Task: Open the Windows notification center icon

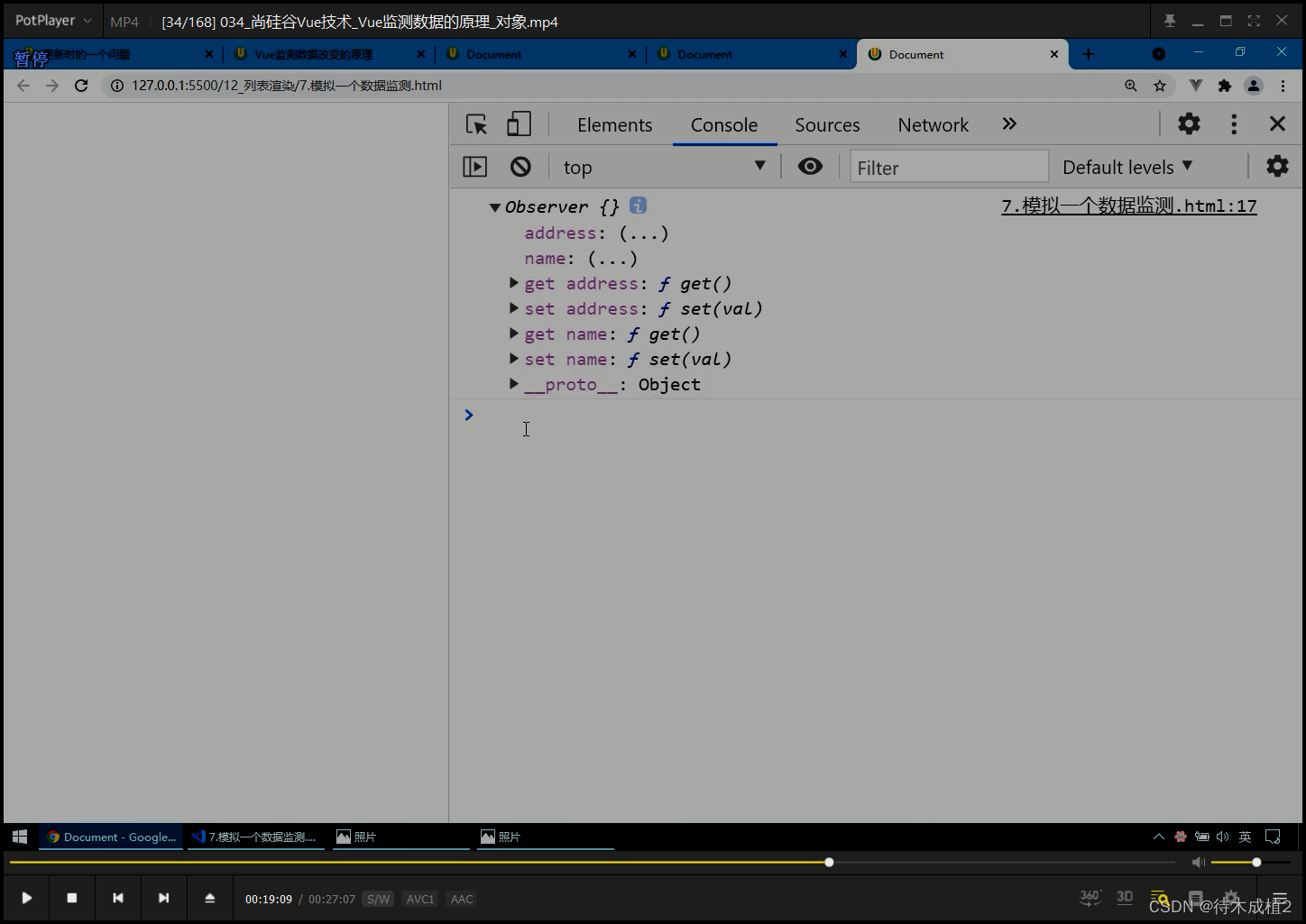Action: pos(1273,837)
